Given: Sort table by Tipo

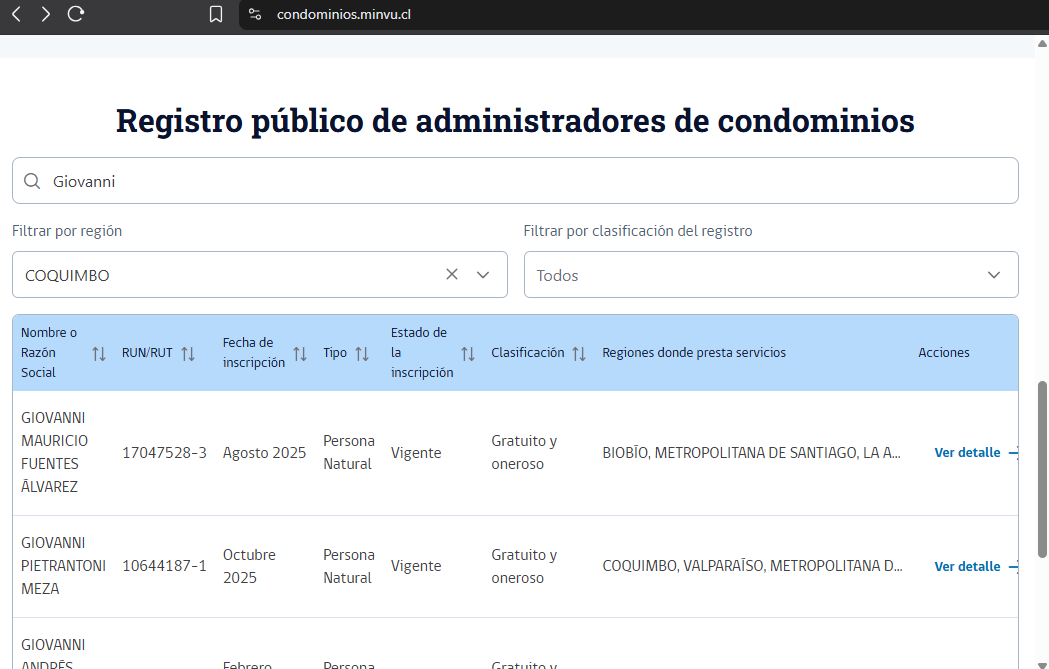Looking at the screenshot, I should tap(362, 353).
